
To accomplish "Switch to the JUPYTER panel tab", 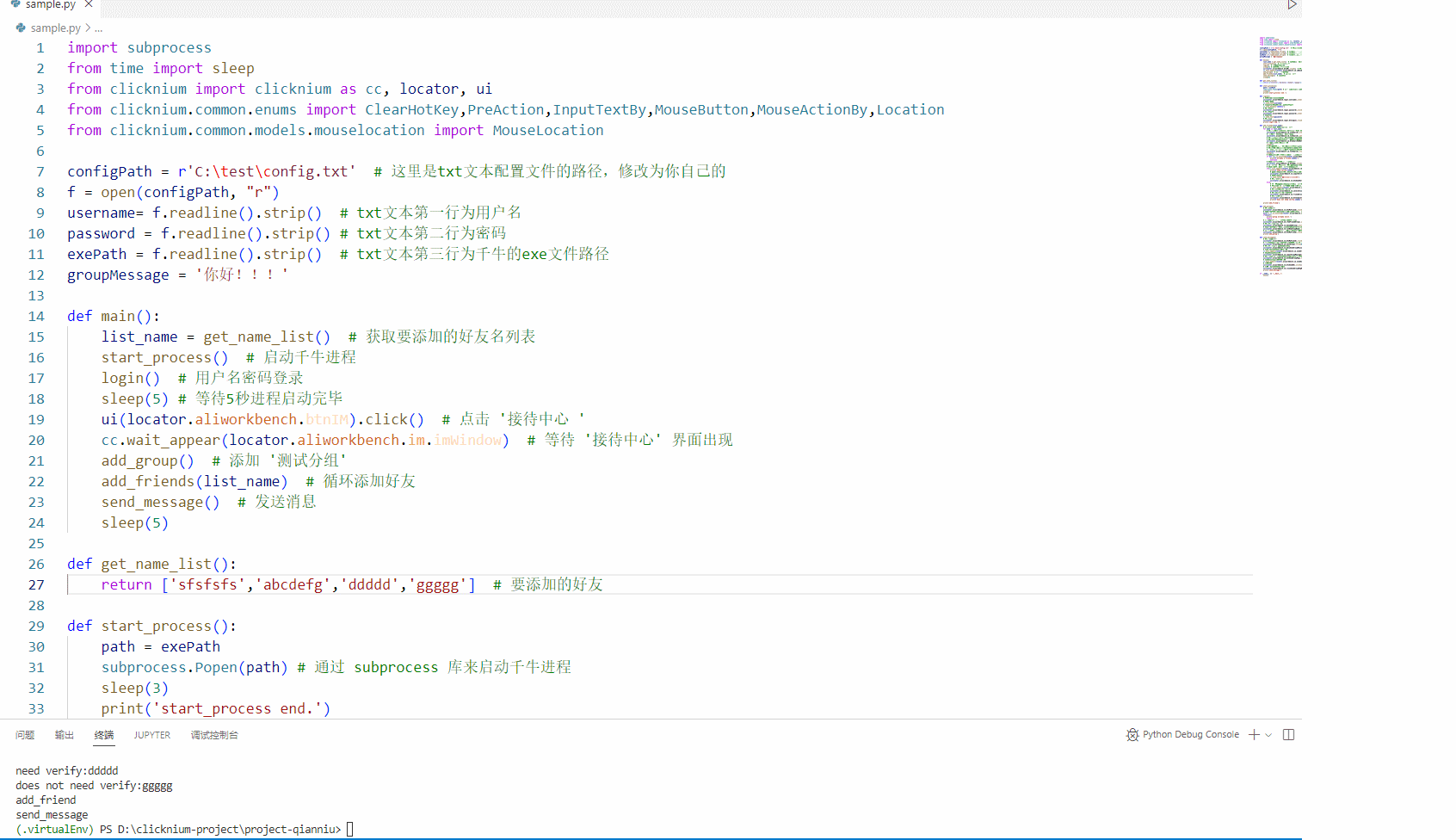I will tap(151, 735).
